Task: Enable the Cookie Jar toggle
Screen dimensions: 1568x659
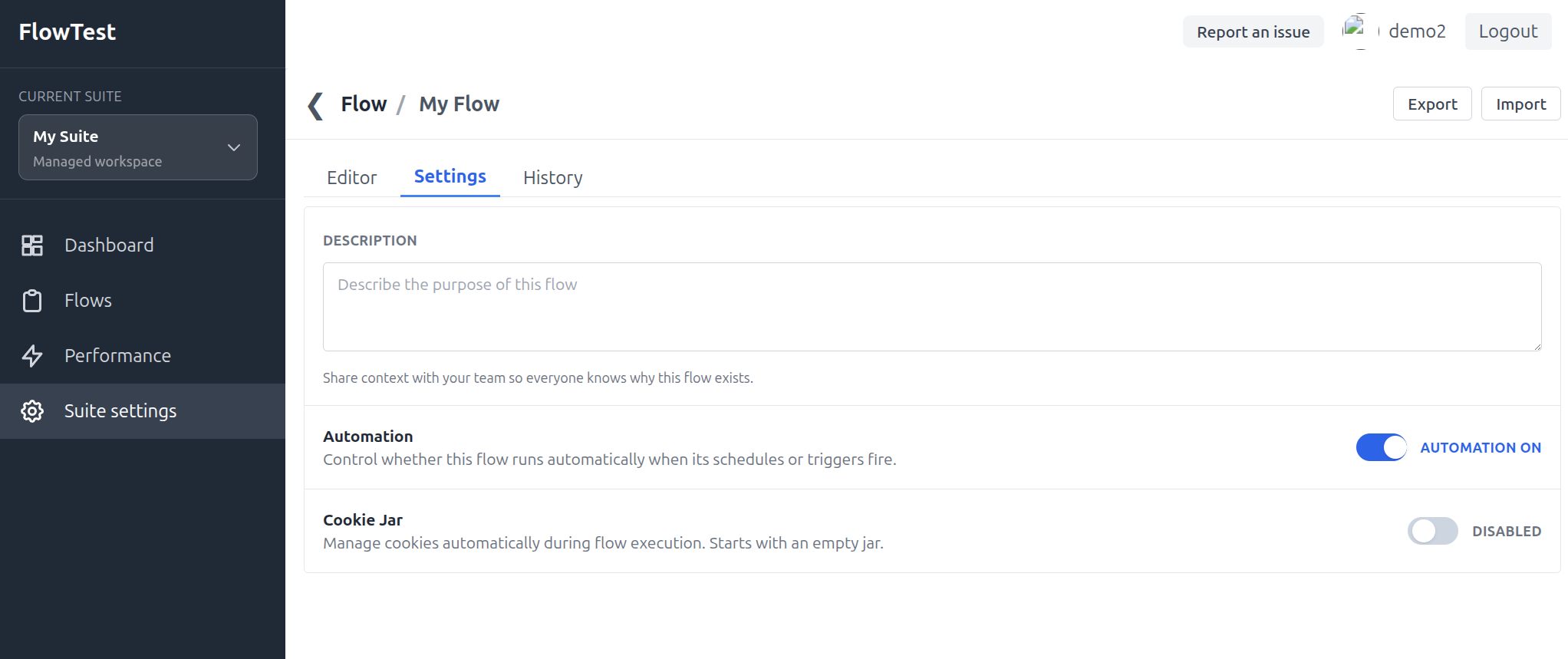Action: point(1432,531)
